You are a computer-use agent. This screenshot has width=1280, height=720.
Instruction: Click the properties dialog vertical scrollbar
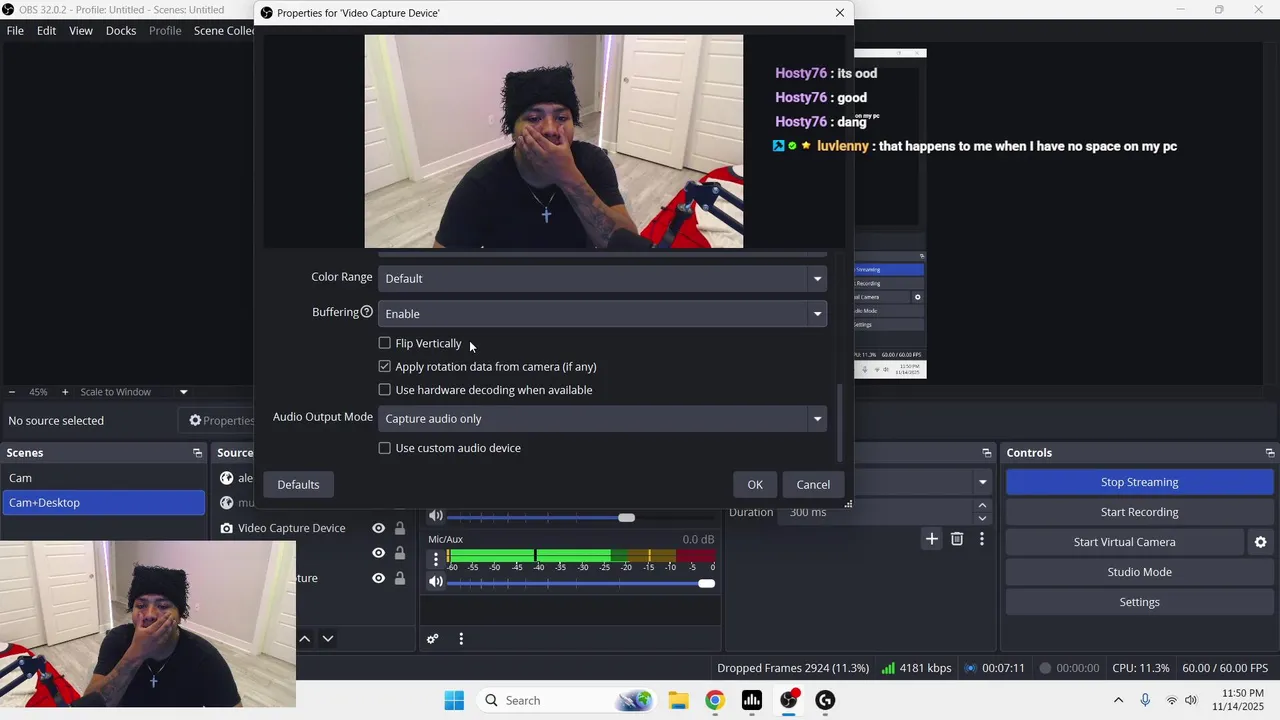840,423
